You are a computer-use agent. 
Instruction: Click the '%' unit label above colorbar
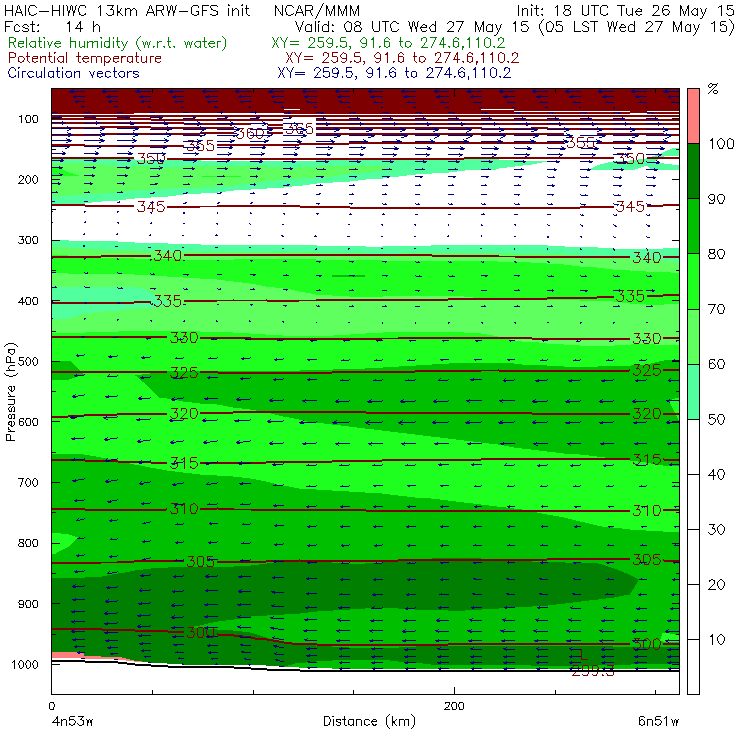[x=713, y=89]
